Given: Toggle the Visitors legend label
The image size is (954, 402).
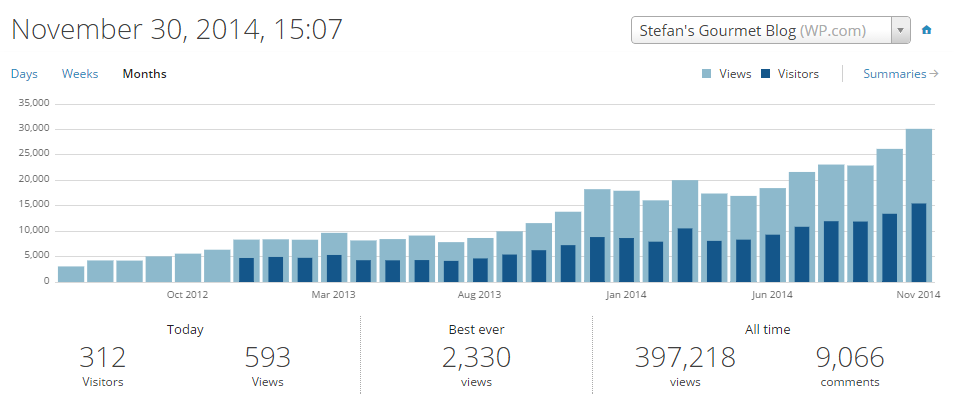Looking at the screenshot, I should (x=797, y=74).
